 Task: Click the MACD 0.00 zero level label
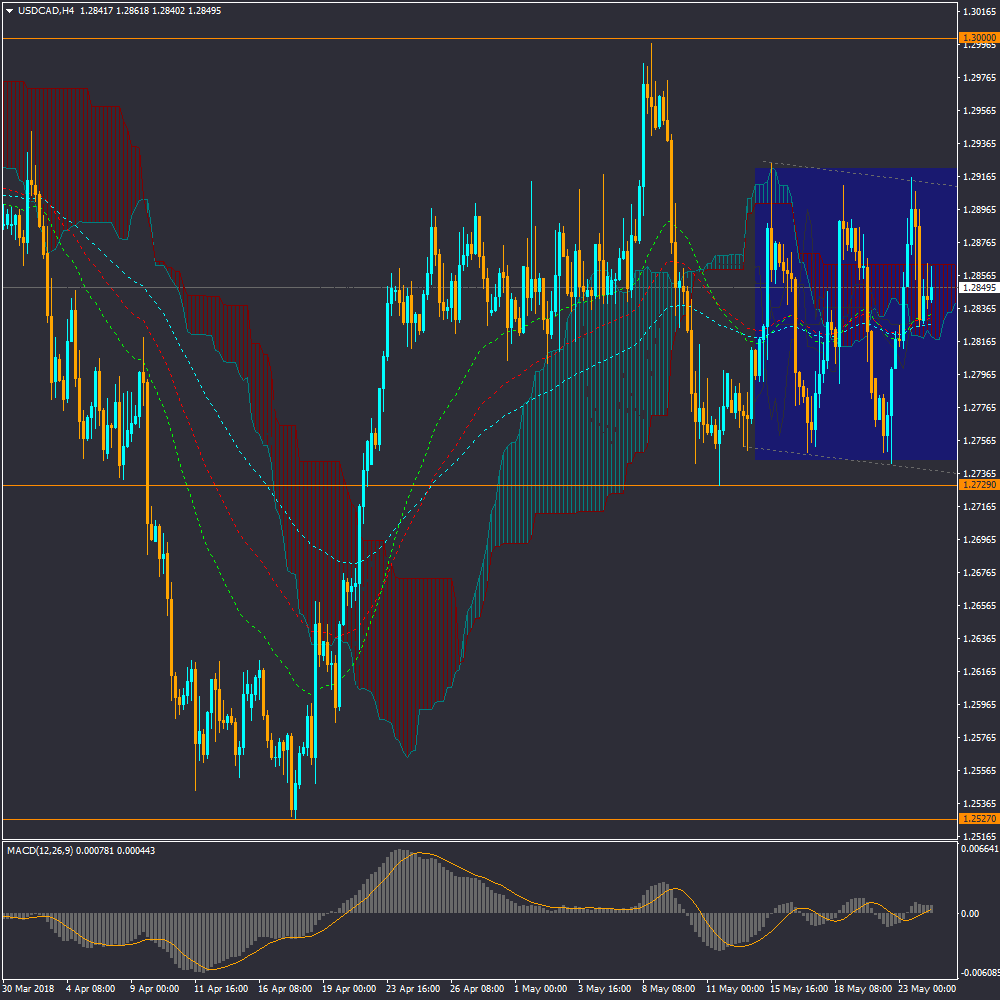[x=969, y=914]
